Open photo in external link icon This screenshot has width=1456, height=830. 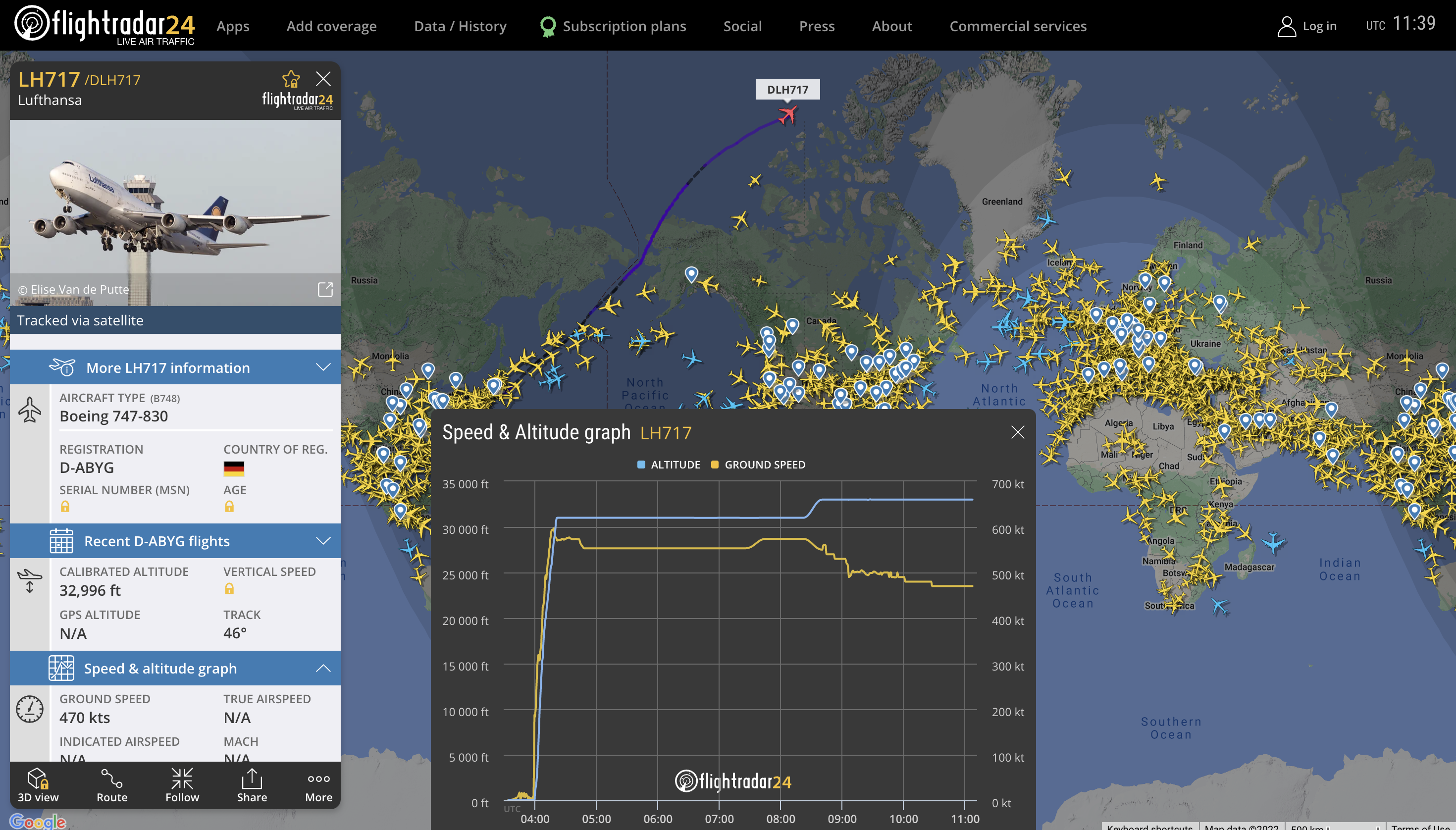click(x=325, y=290)
